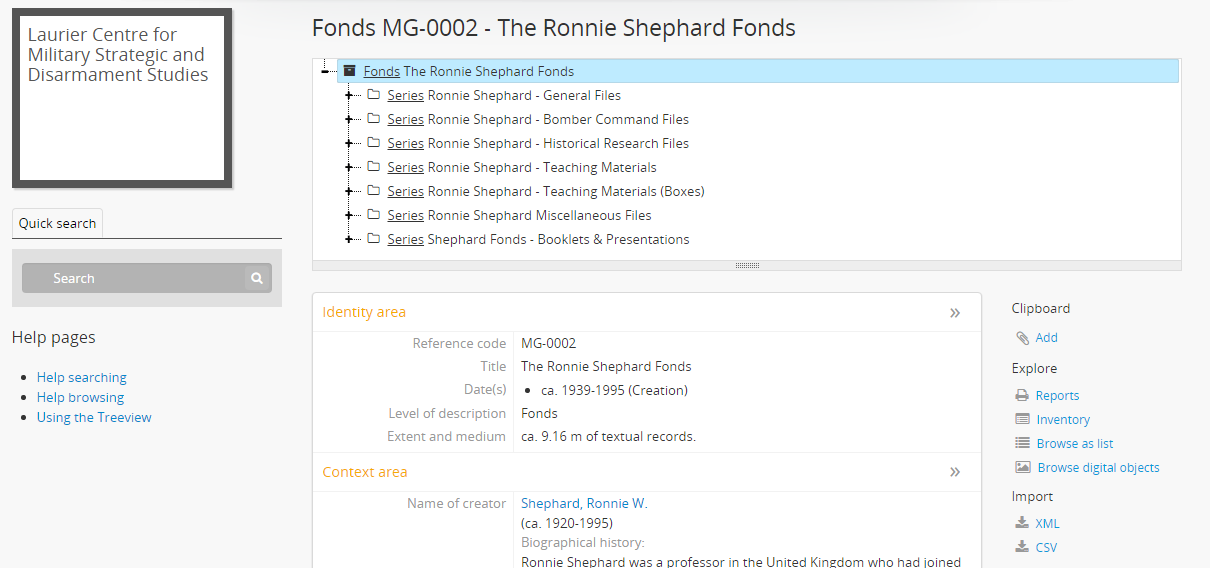This screenshot has height=568, width=1210.
Task: Expand the Historical Research Files series
Action: click(349, 143)
